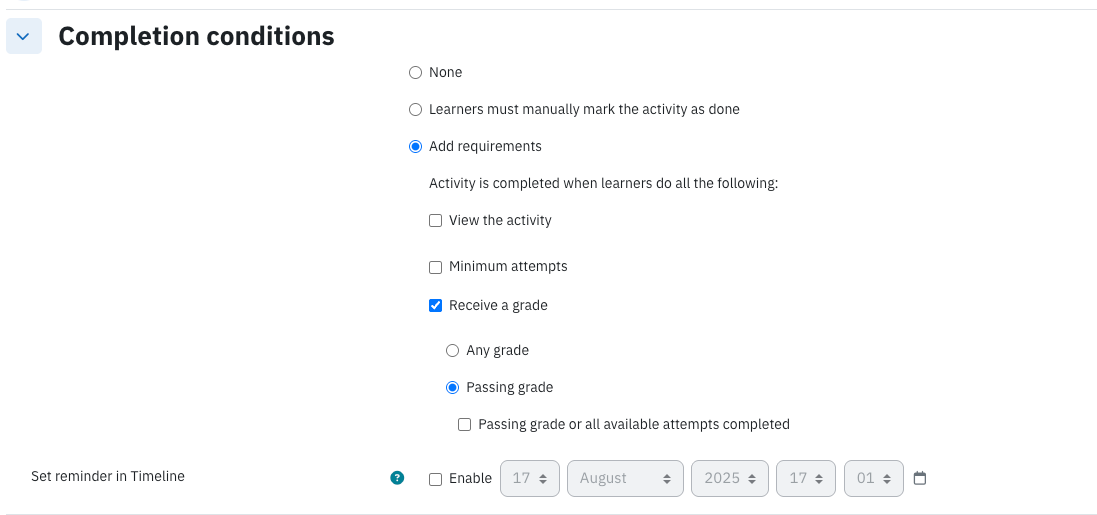The image size is (1097, 515).
Task: Click the Set reminder in Timeline label
Action: pyautogui.click(x=108, y=477)
